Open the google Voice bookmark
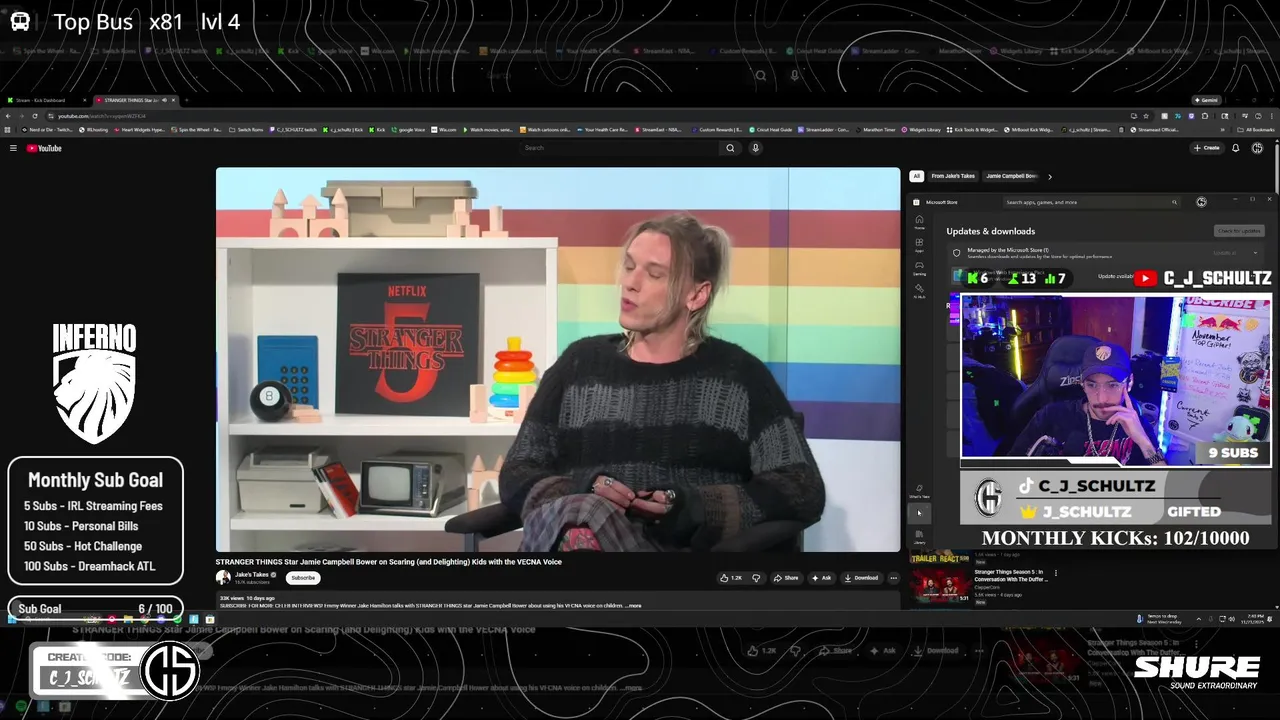This screenshot has height=720, width=1280. click(x=408, y=130)
